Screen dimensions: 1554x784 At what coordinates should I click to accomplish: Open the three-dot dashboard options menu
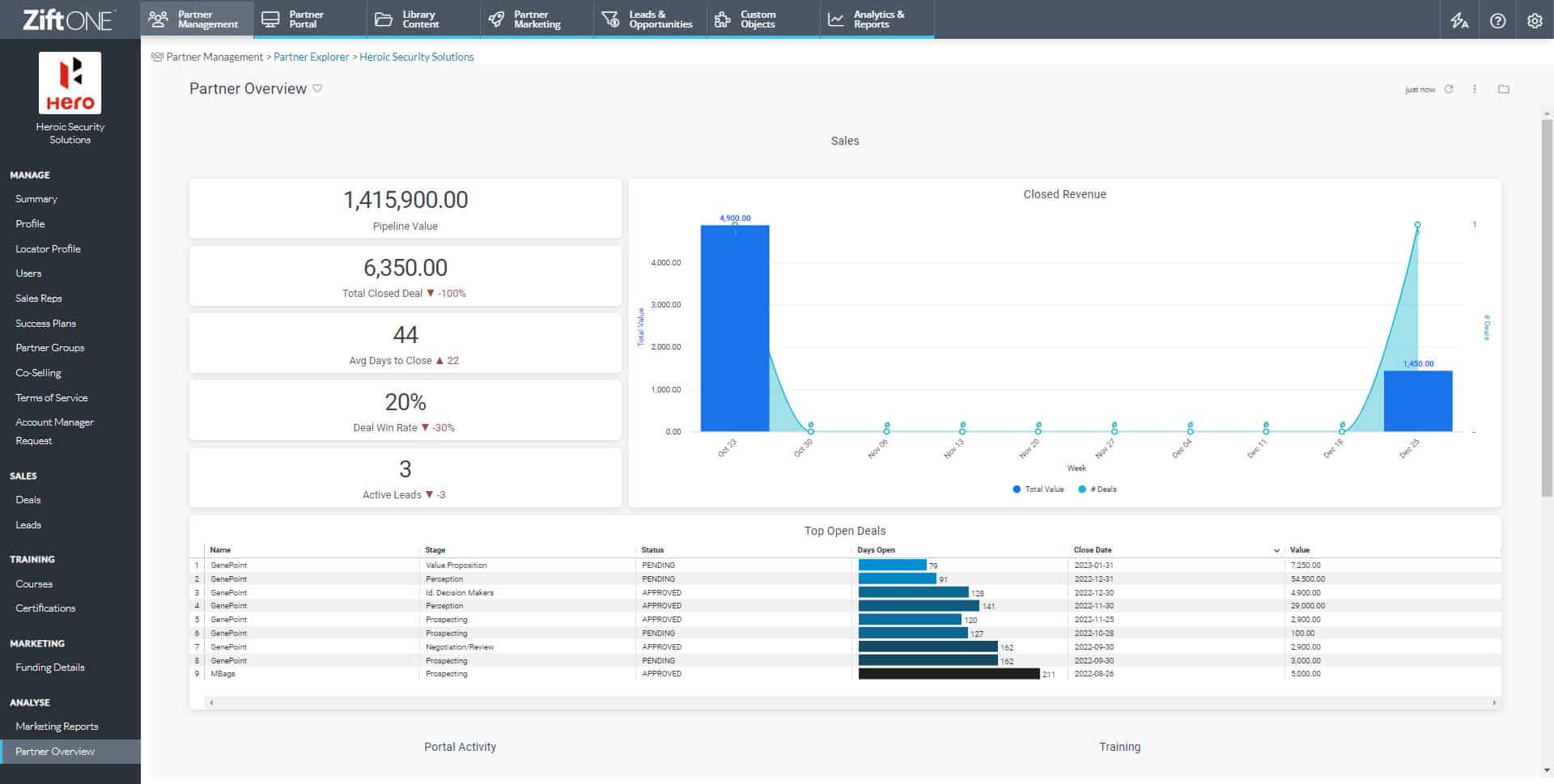[x=1475, y=89]
